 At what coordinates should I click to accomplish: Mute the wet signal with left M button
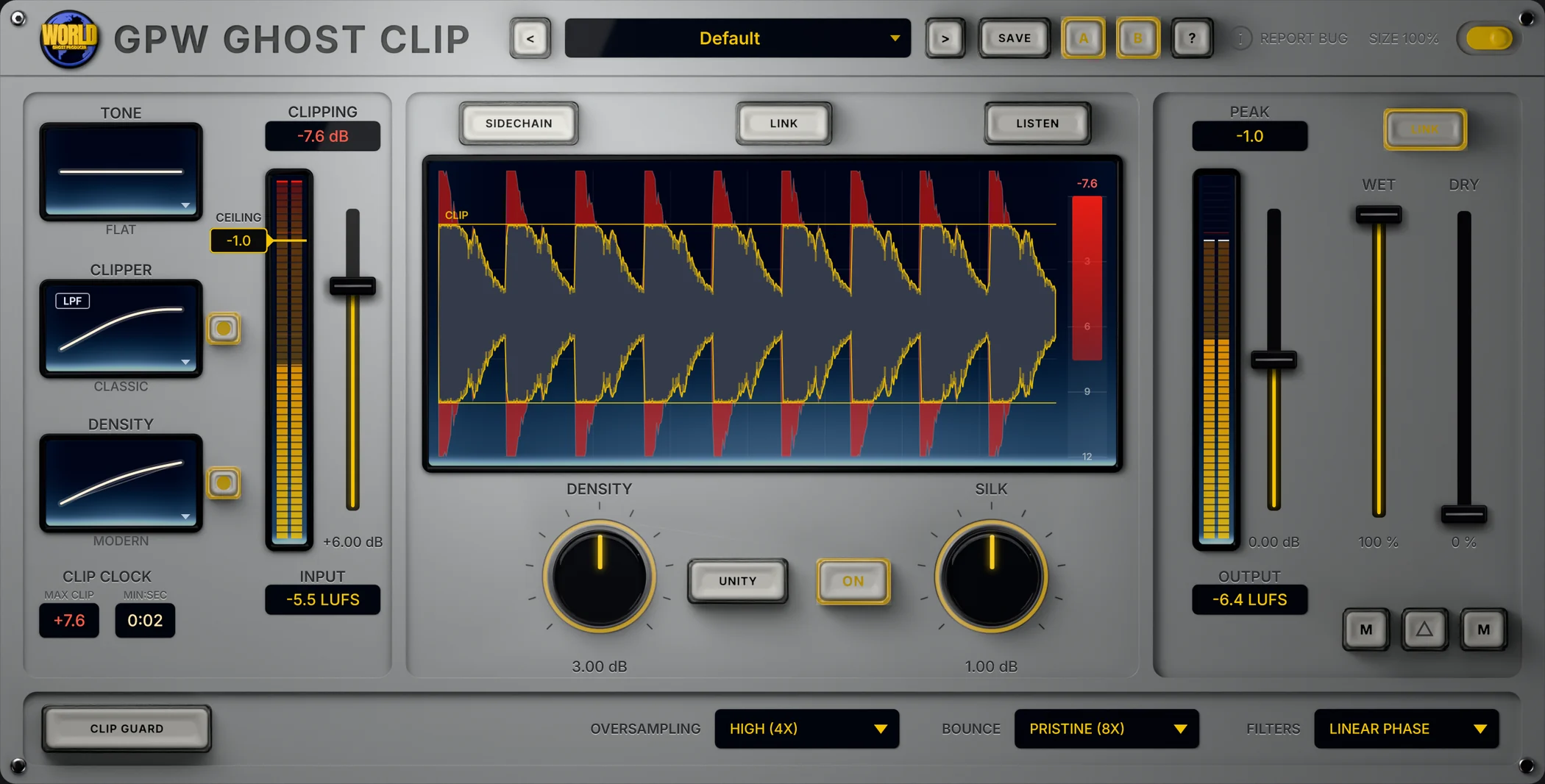click(1366, 630)
